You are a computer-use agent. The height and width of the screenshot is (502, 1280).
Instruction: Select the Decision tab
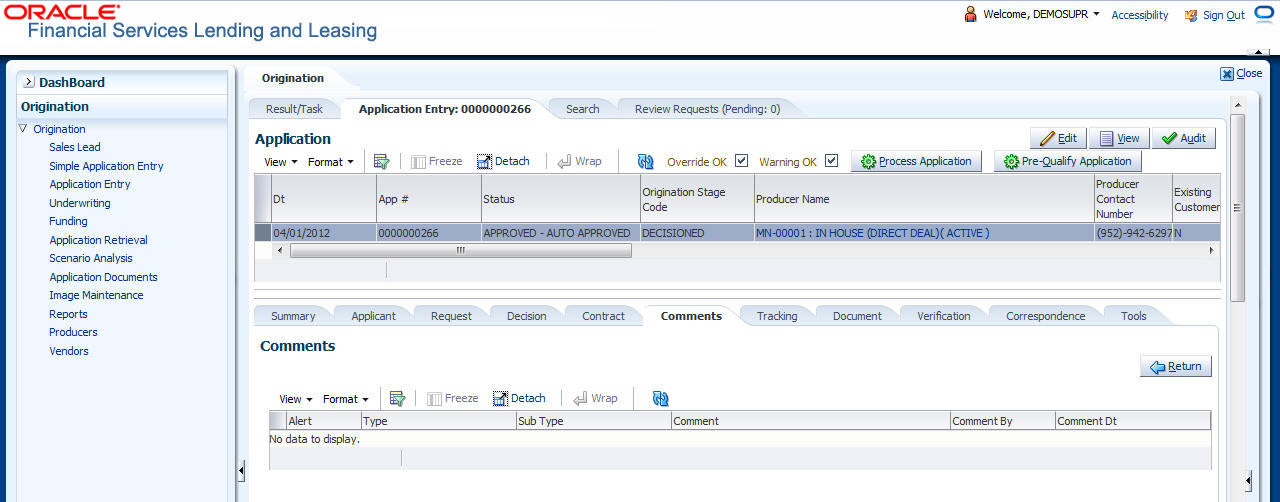[x=526, y=316]
